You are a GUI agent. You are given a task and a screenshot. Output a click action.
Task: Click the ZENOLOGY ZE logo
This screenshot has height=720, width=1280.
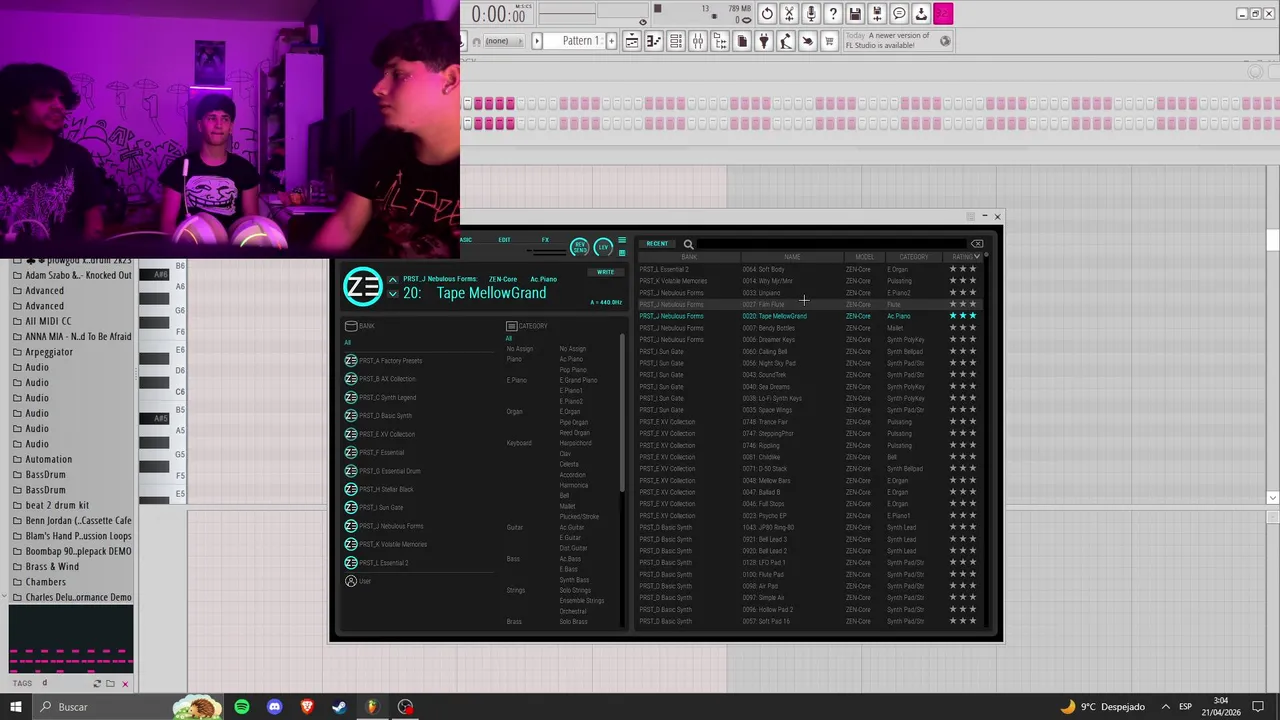(x=362, y=287)
